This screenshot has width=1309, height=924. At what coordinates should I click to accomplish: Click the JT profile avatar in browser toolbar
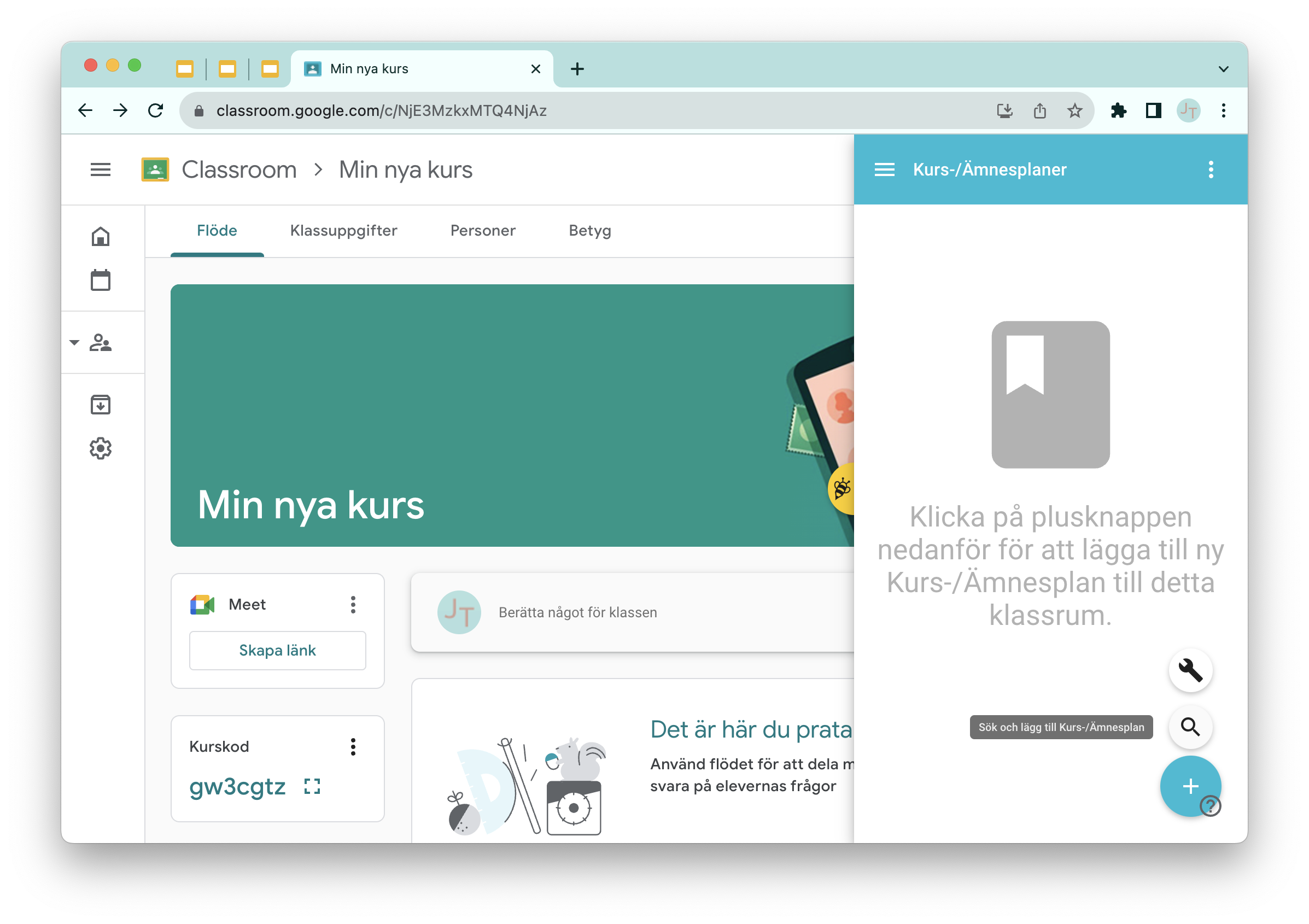(1189, 110)
